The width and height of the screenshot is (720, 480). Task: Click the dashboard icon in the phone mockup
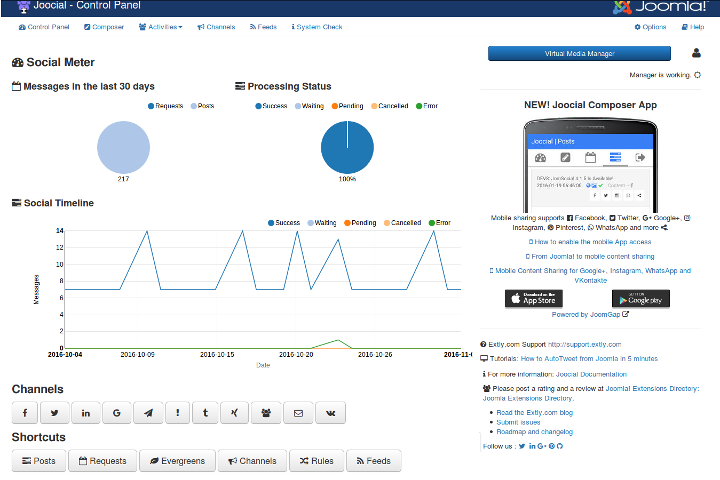(540, 158)
